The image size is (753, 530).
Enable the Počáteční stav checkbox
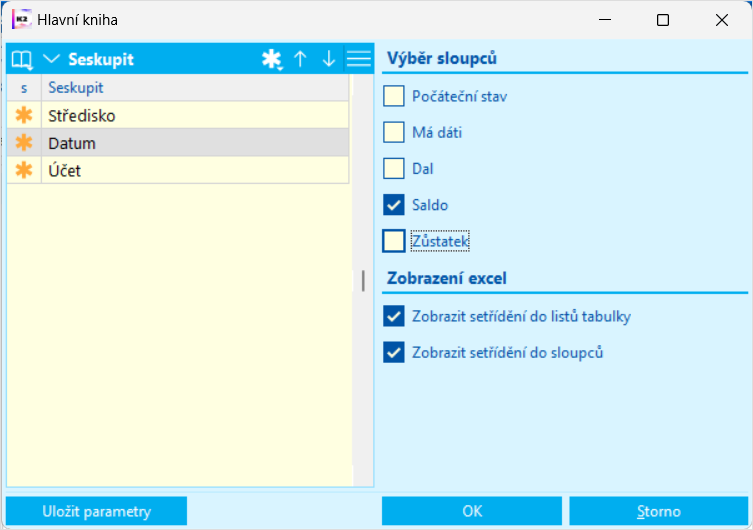(x=394, y=97)
